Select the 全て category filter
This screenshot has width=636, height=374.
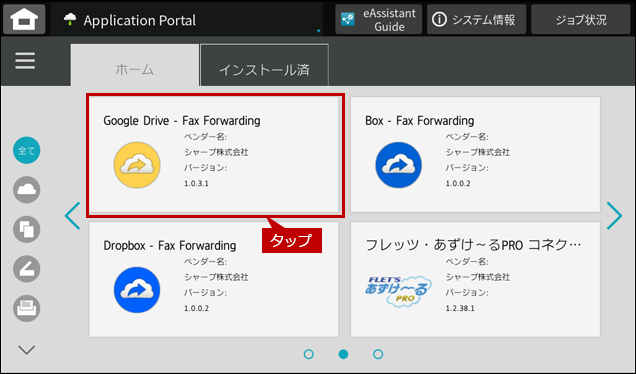coord(27,150)
